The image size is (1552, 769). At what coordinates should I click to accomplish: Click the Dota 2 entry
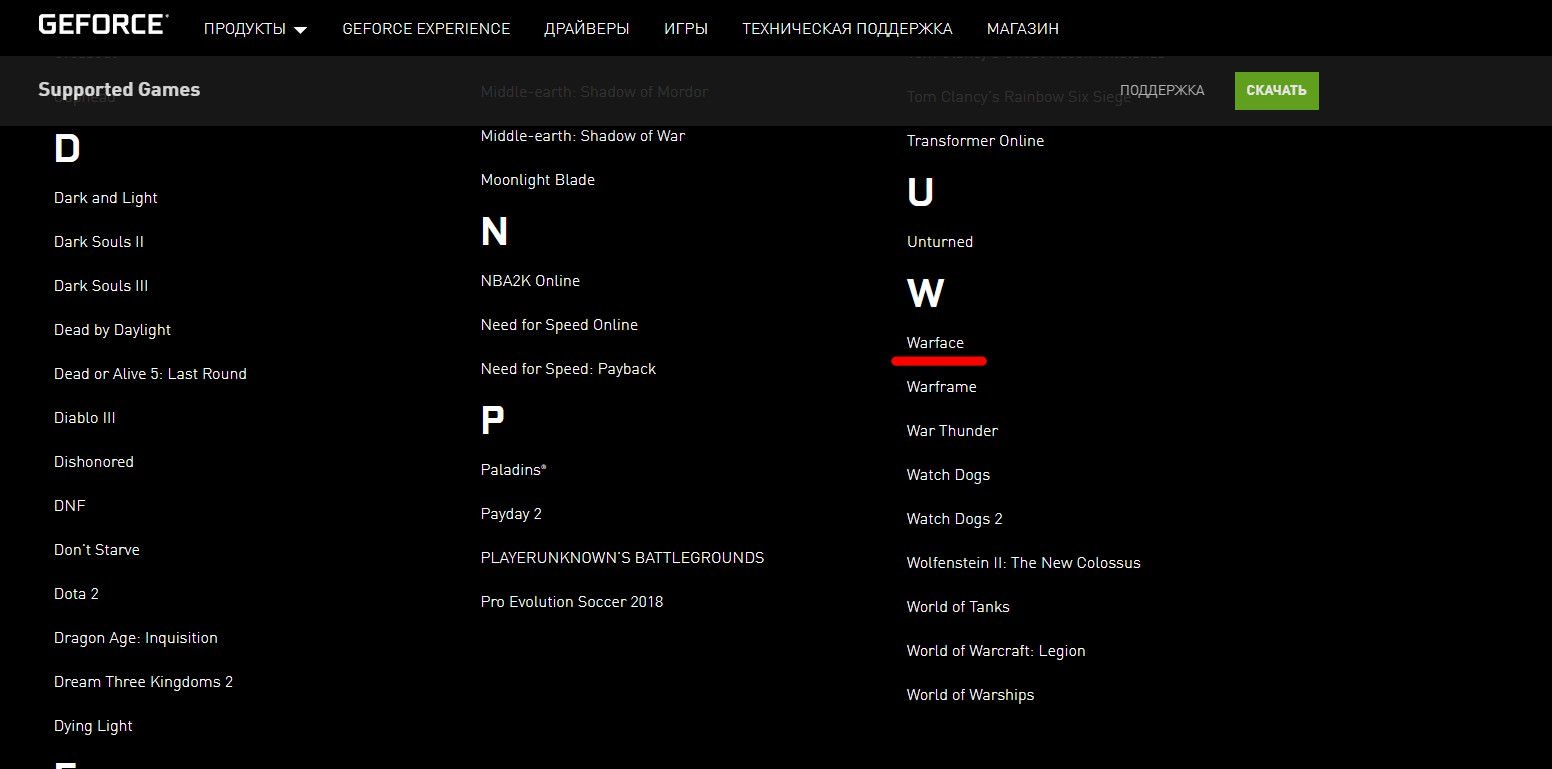76,593
